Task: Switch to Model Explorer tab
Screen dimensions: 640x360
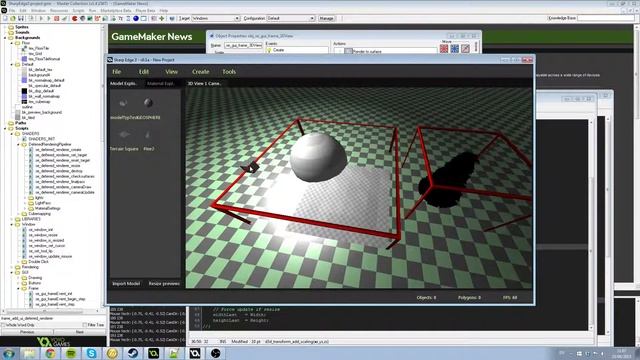Action: (124, 83)
